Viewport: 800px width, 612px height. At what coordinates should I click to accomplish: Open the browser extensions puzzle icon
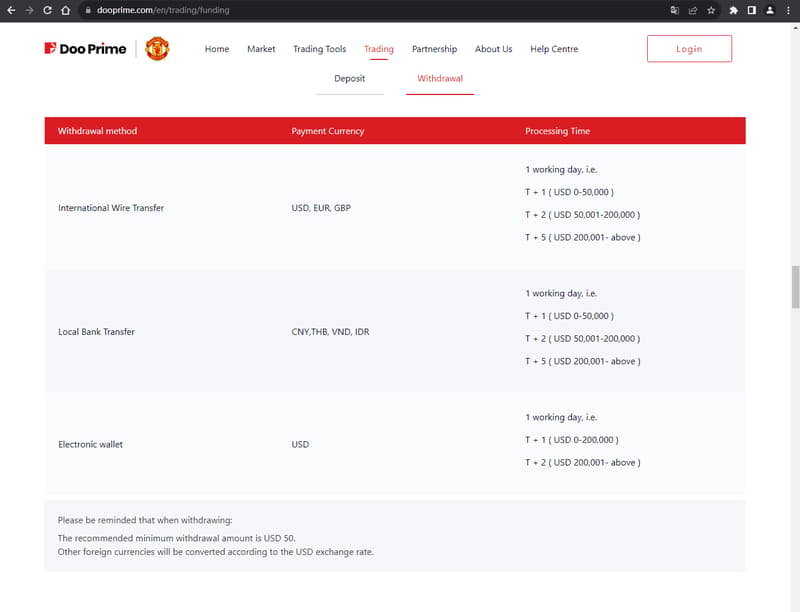(734, 10)
